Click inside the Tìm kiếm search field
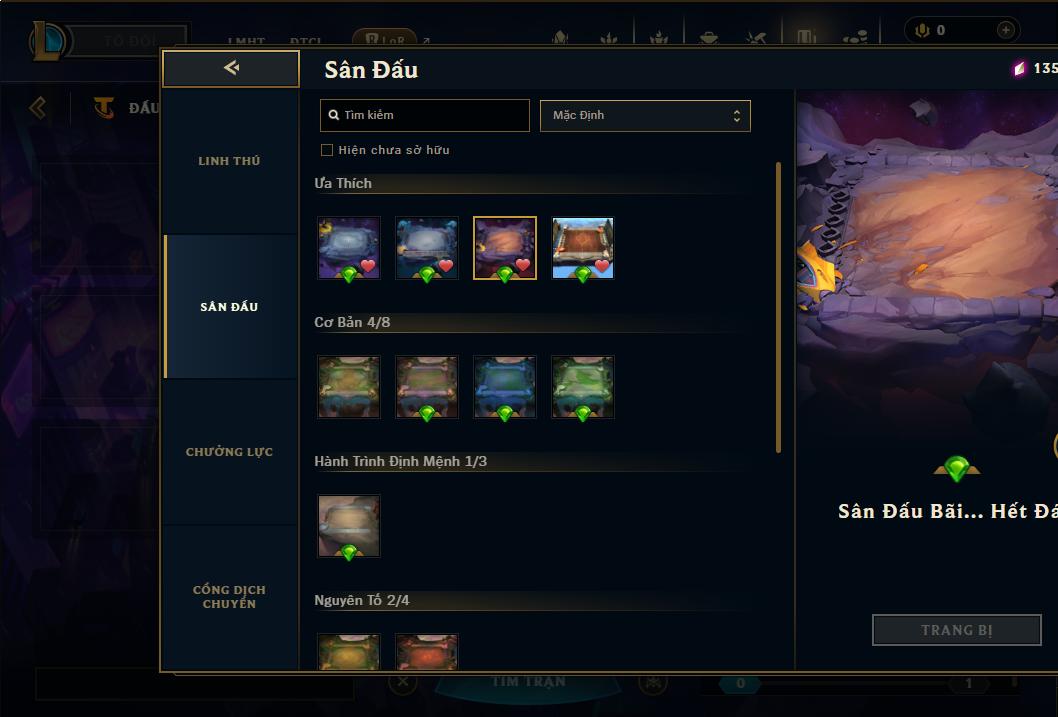This screenshot has height=717, width=1058. 424,115
